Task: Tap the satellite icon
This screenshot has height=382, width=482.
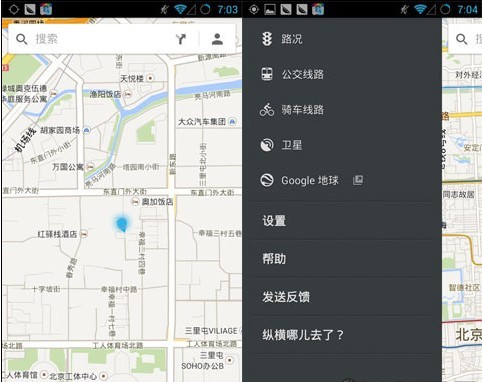Action: click(x=267, y=145)
